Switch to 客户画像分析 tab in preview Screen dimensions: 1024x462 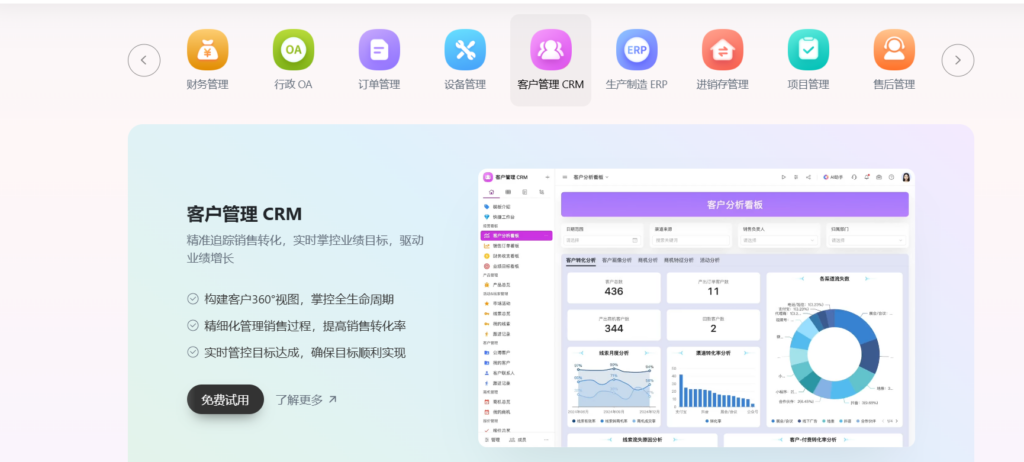coord(616,260)
